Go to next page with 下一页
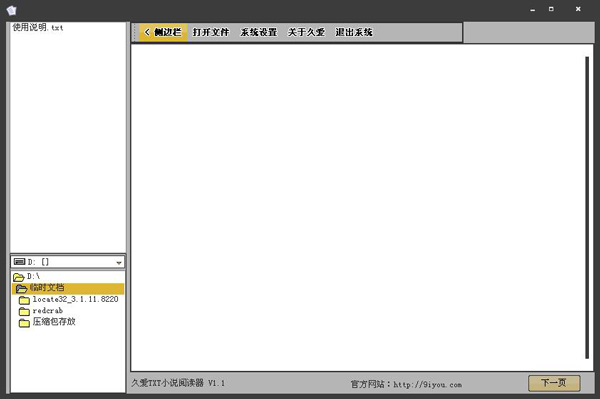The image size is (600, 399). [554, 383]
